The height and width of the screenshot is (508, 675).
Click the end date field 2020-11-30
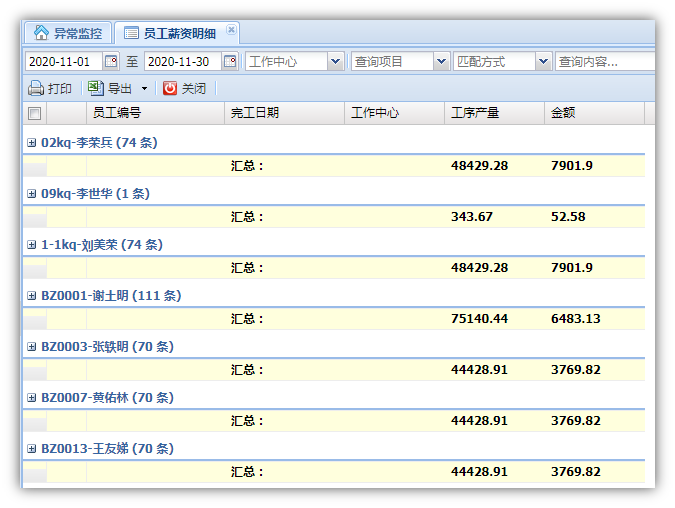tap(183, 62)
